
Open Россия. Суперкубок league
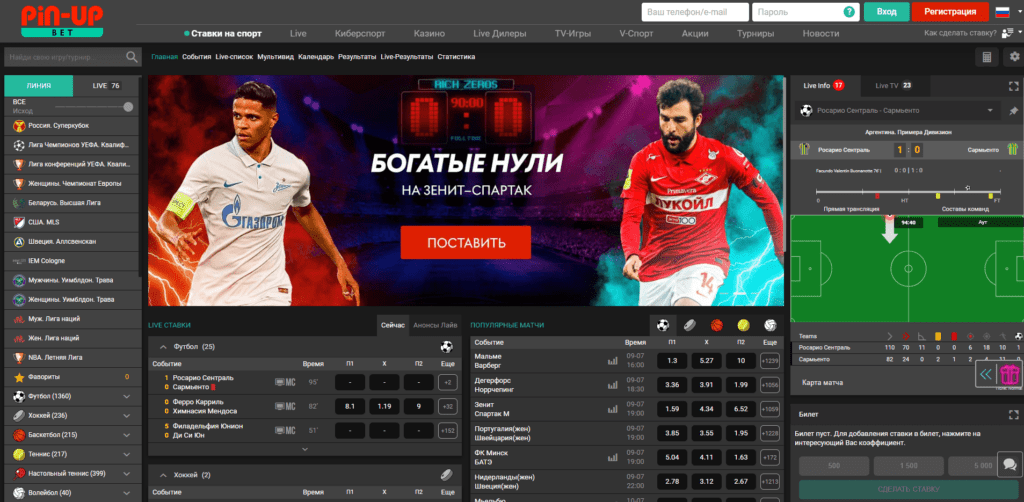(x=72, y=125)
